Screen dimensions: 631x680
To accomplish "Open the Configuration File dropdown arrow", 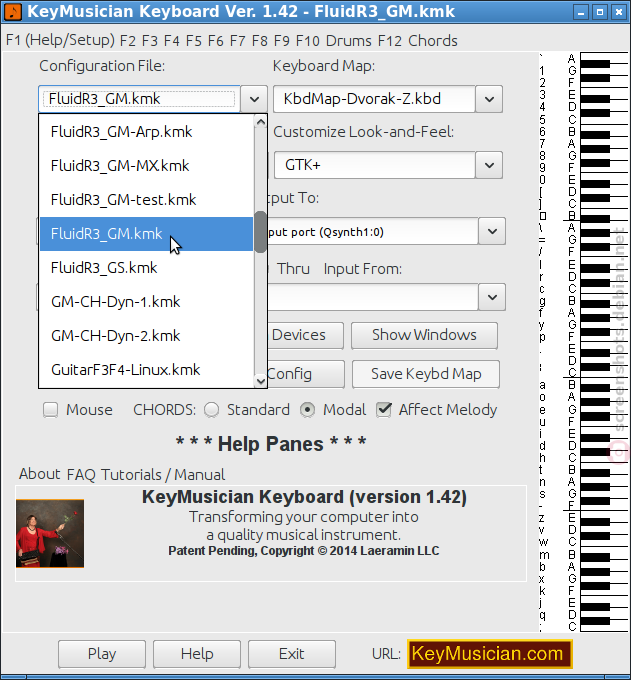I will click(x=254, y=99).
